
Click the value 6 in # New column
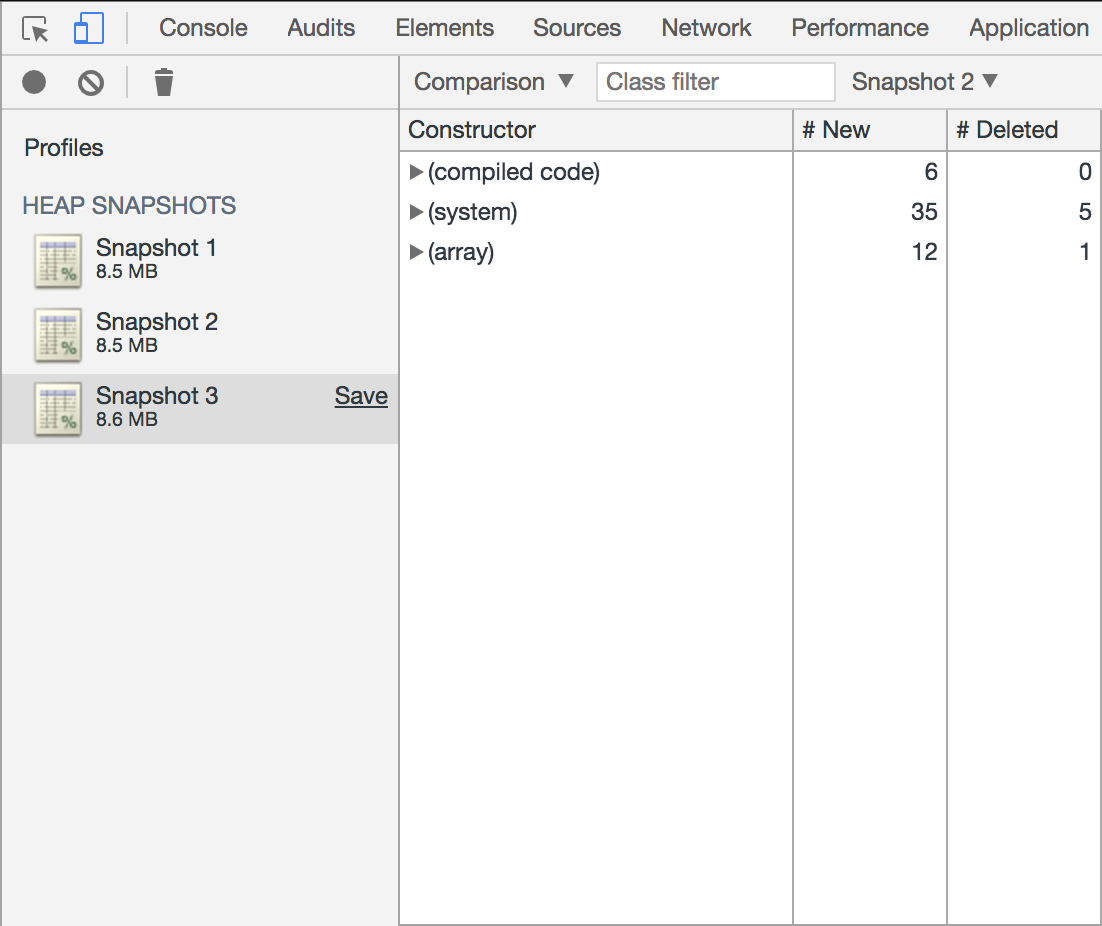931,171
